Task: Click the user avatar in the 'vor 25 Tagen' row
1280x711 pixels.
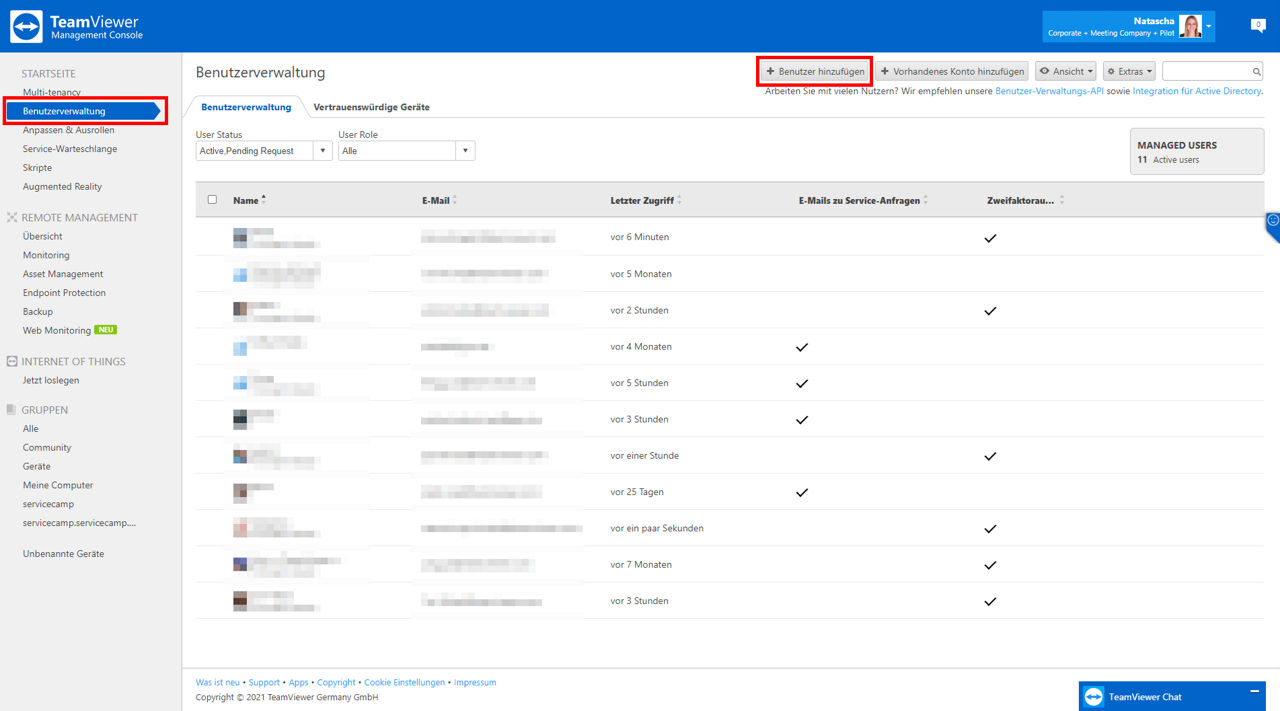Action: pyautogui.click(x=240, y=492)
